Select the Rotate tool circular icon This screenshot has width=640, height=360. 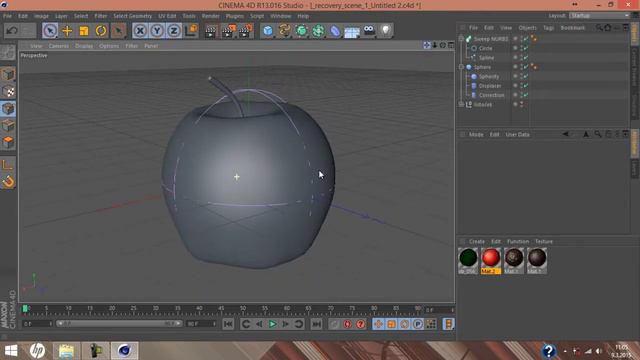(x=101, y=31)
